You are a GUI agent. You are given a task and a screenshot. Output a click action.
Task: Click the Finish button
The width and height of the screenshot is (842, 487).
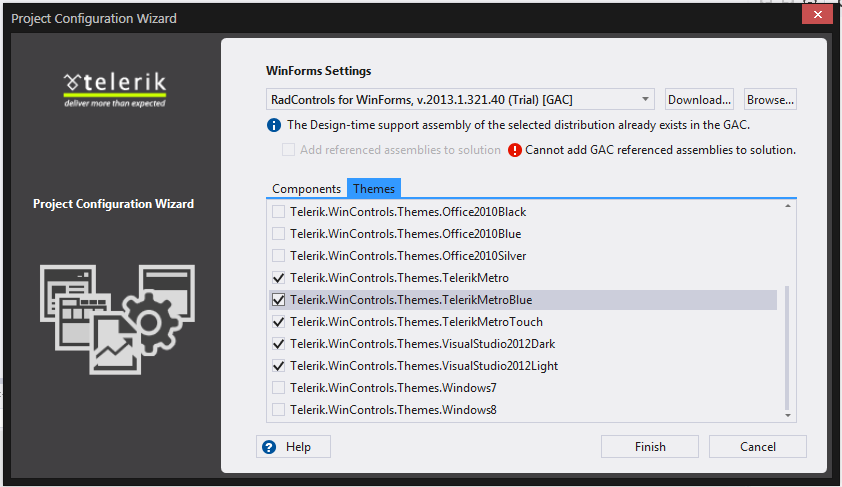pos(650,447)
